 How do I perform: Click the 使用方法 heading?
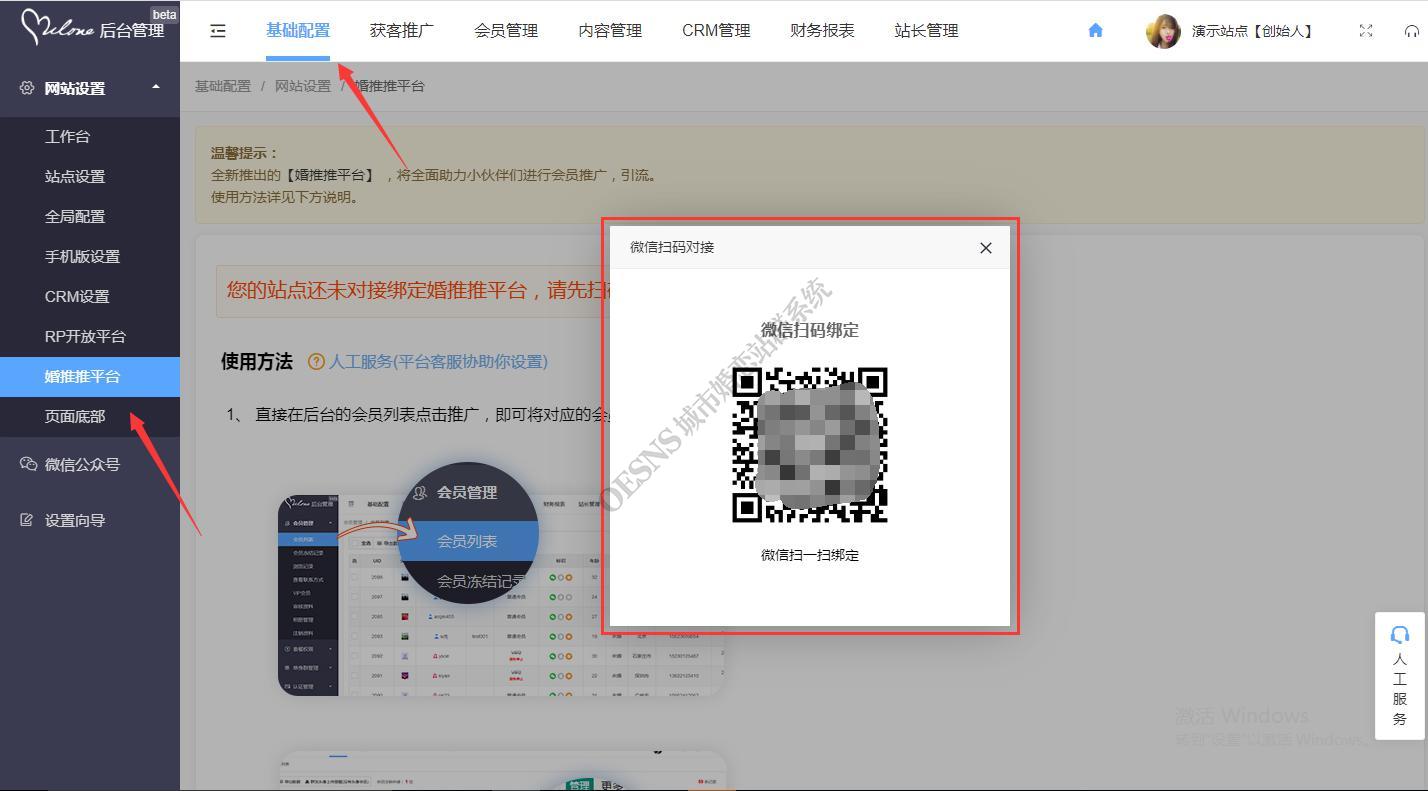tap(257, 362)
